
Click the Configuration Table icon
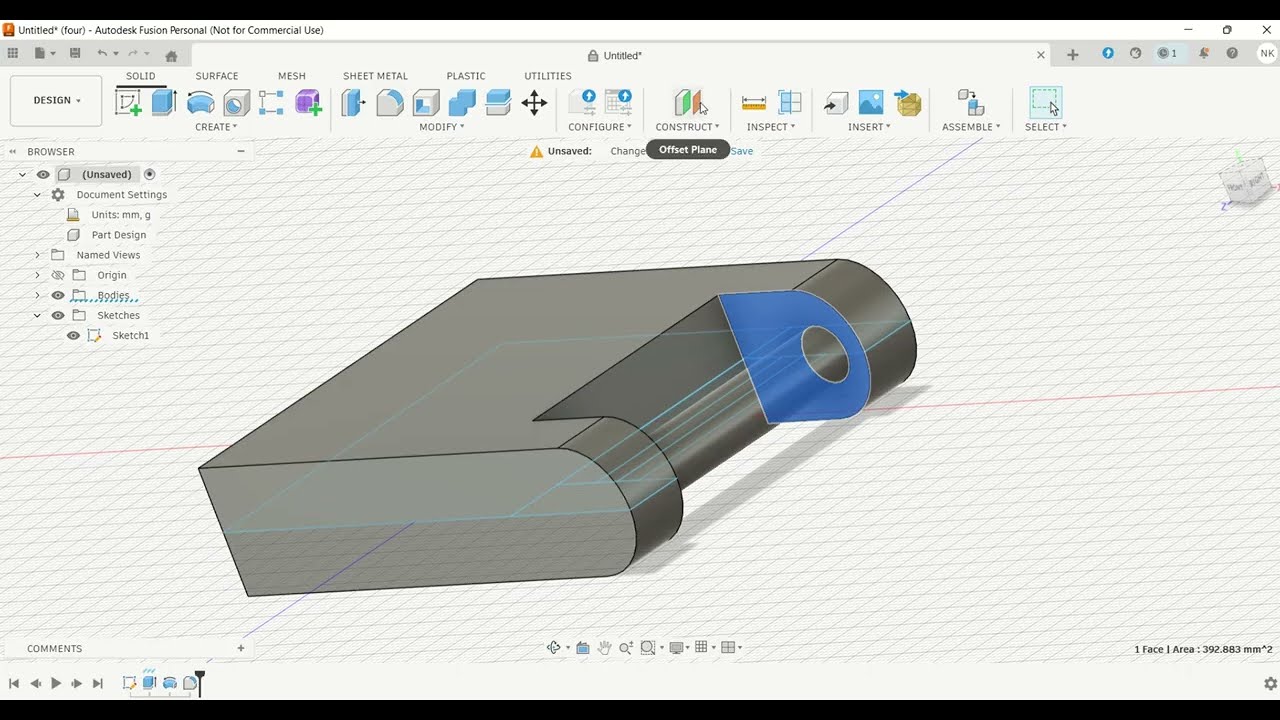pos(618,102)
